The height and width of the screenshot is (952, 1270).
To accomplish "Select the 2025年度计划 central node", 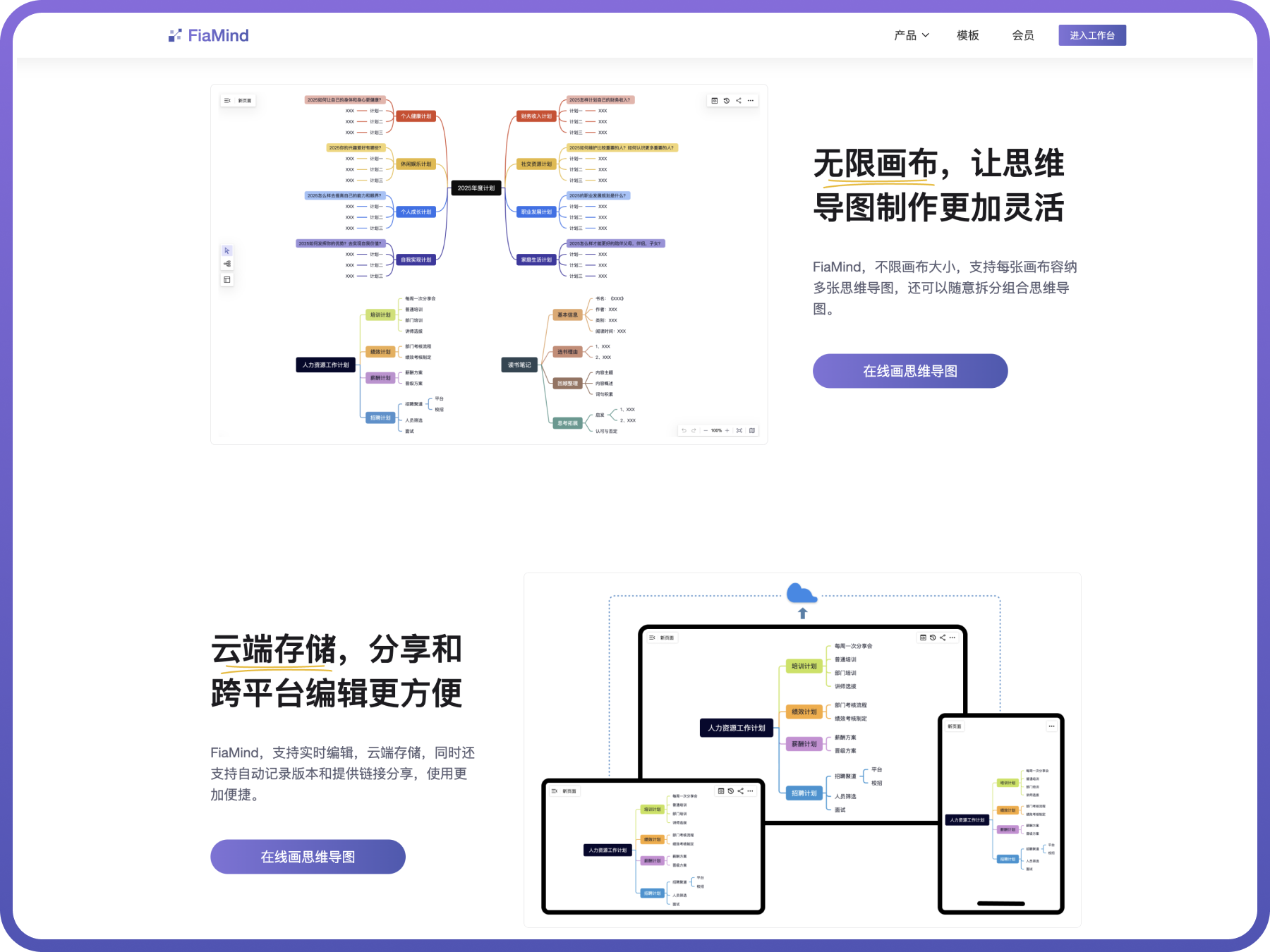I will tap(476, 188).
